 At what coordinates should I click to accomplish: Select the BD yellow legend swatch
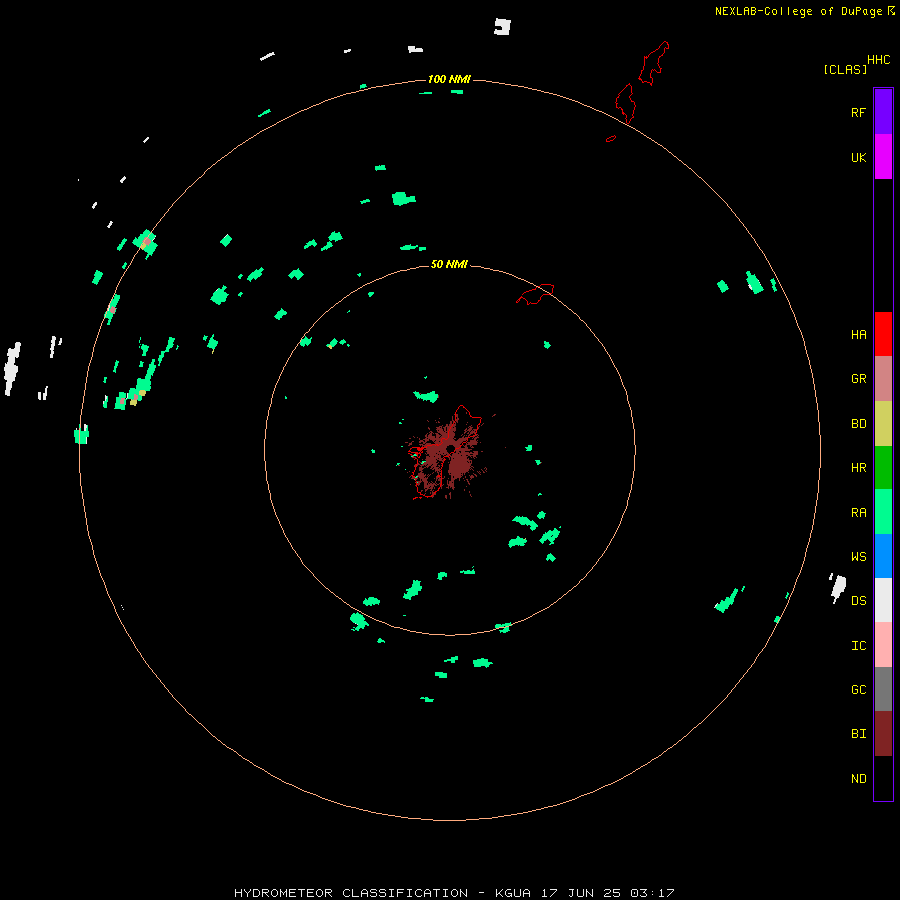pos(883,423)
